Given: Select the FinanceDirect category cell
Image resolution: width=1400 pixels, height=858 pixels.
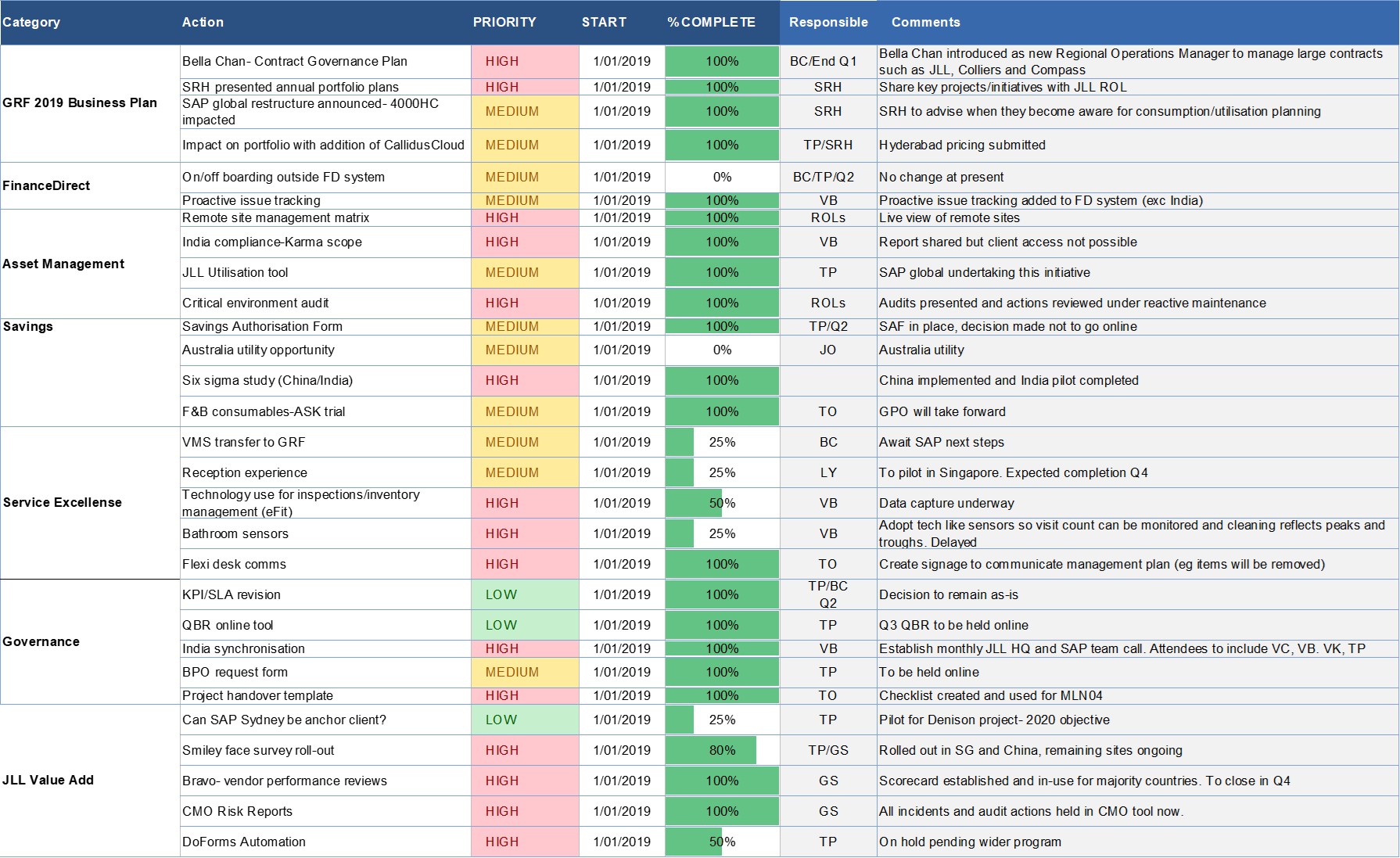Looking at the screenshot, I should [90, 185].
